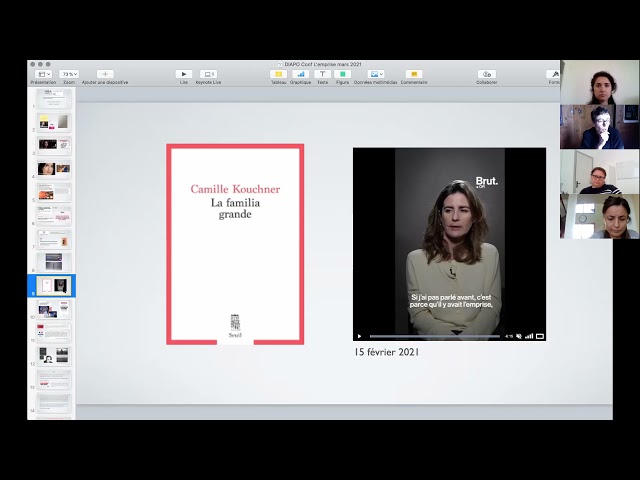Image resolution: width=640 pixels, height=480 pixels.
Task: Select second participant video tile with dark-haired person
Action: point(600,127)
